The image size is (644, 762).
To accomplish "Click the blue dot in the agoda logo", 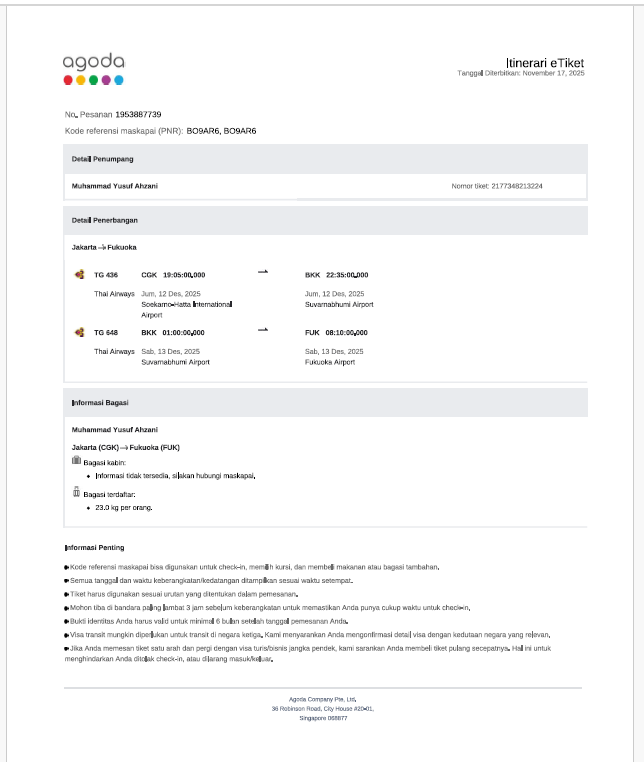I will pyautogui.click(x=119, y=79).
